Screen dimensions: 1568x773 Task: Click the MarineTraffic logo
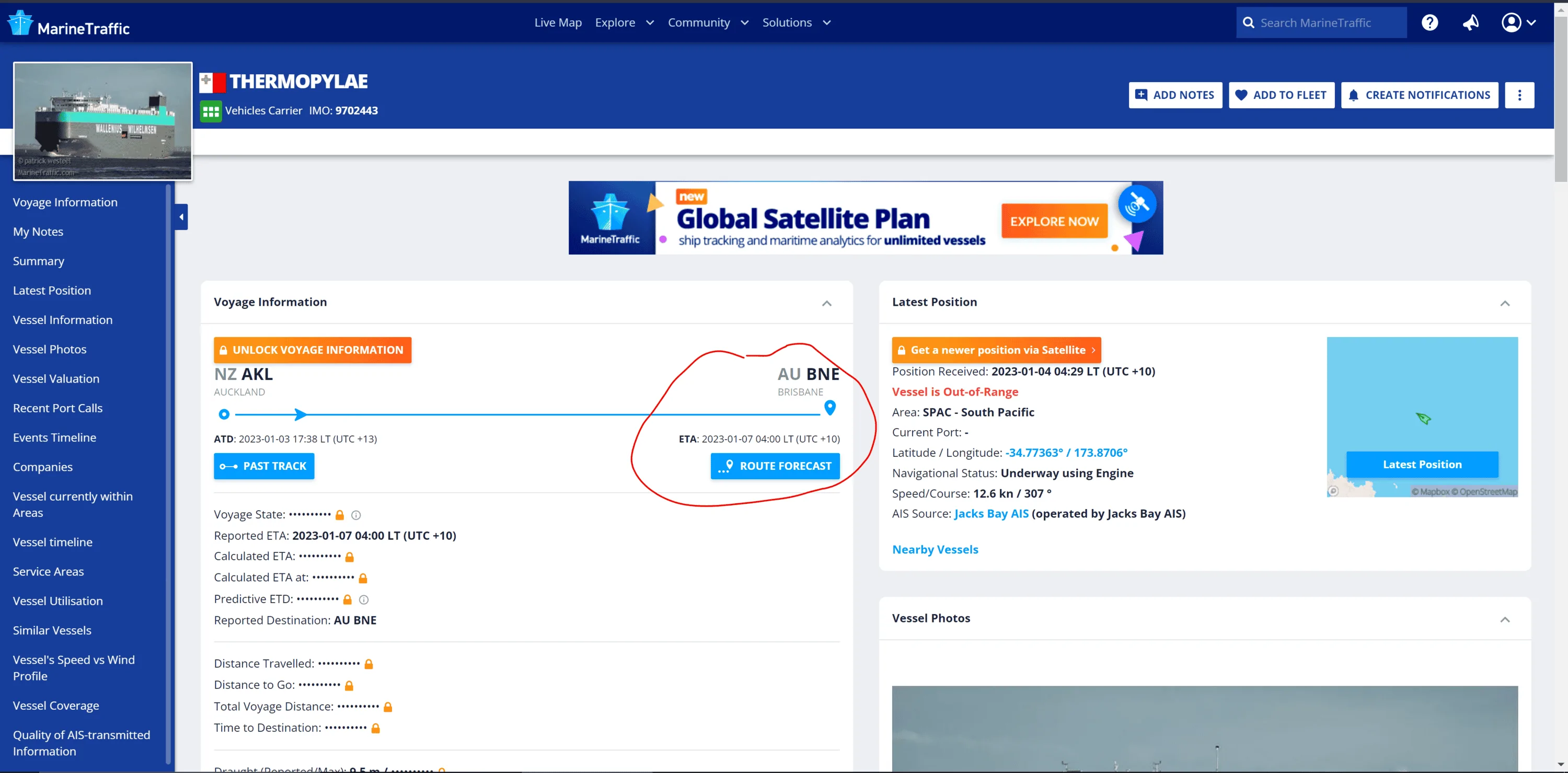coord(68,23)
